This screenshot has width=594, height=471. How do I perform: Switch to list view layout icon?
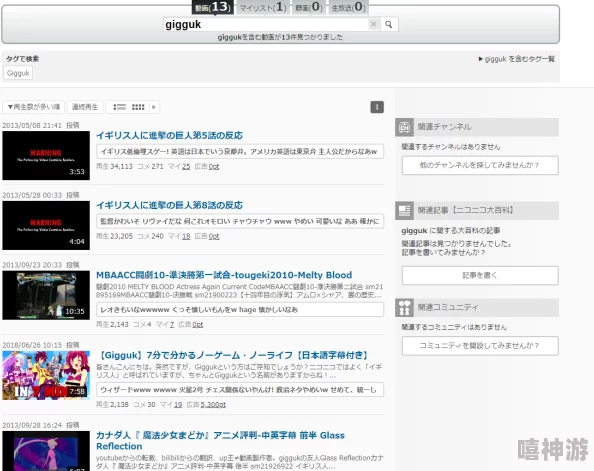coord(119,107)
